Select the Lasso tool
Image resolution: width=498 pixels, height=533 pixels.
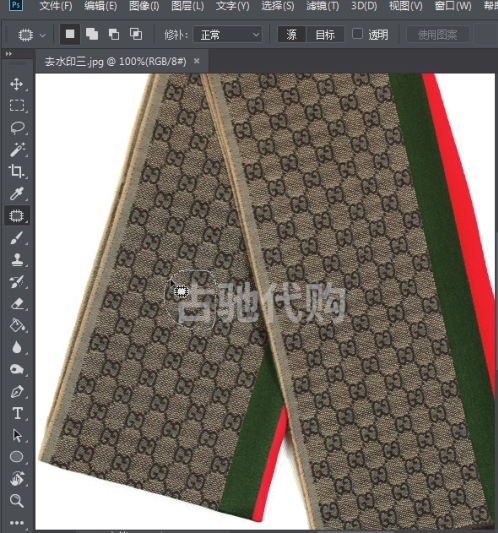pyautogui.click(x=16, y=127)
